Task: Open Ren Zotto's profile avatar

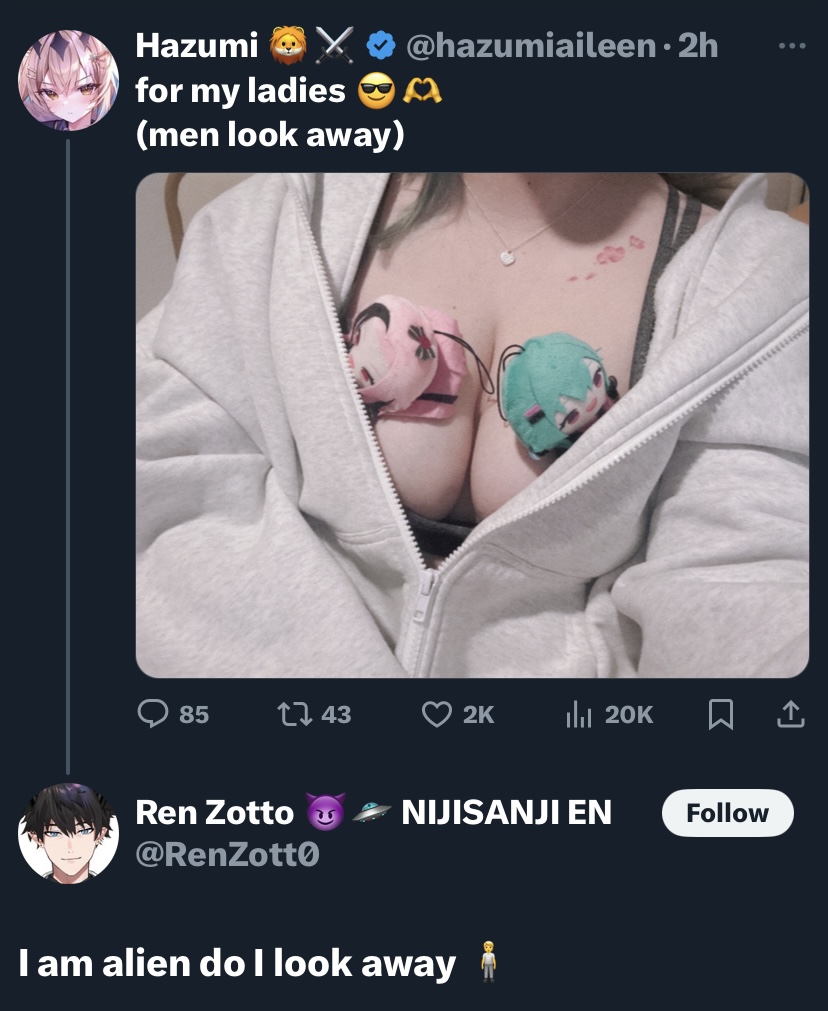Action: pyautogui.click(x=68, y=833)
